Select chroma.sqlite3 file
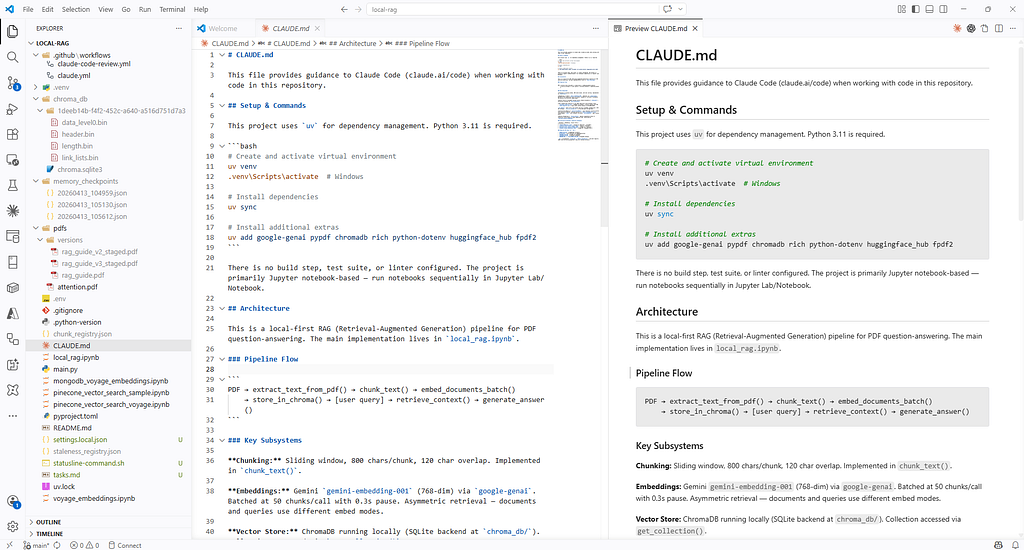The width and height of the screenshot is (1024, 550). pos(79,169)
